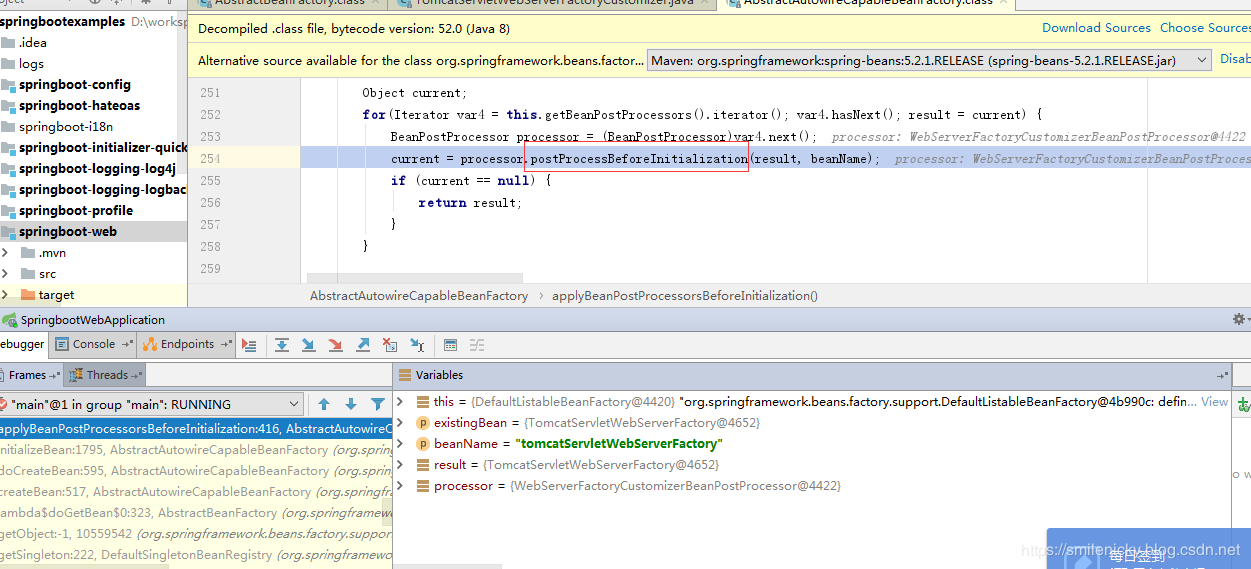Viewport: 1251px width, 569px height.
Task: Click the SpringbootWebApplication debug session title
Action: tap(92, 320)
